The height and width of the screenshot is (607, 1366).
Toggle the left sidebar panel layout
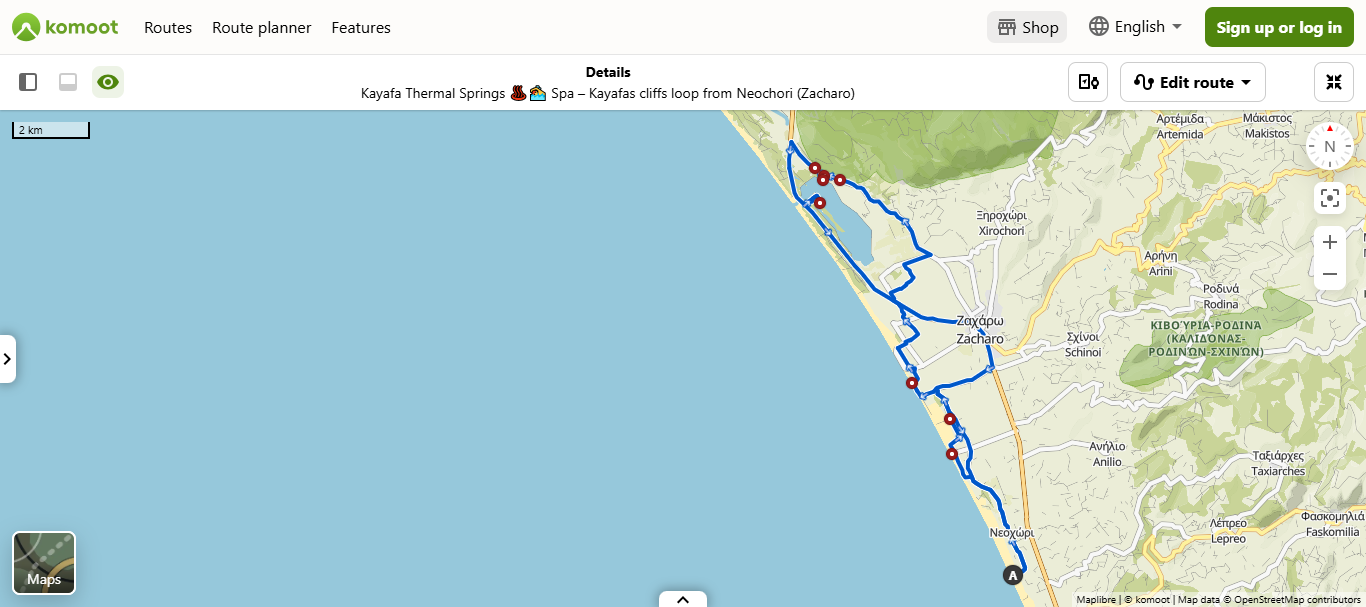(28, 82)
